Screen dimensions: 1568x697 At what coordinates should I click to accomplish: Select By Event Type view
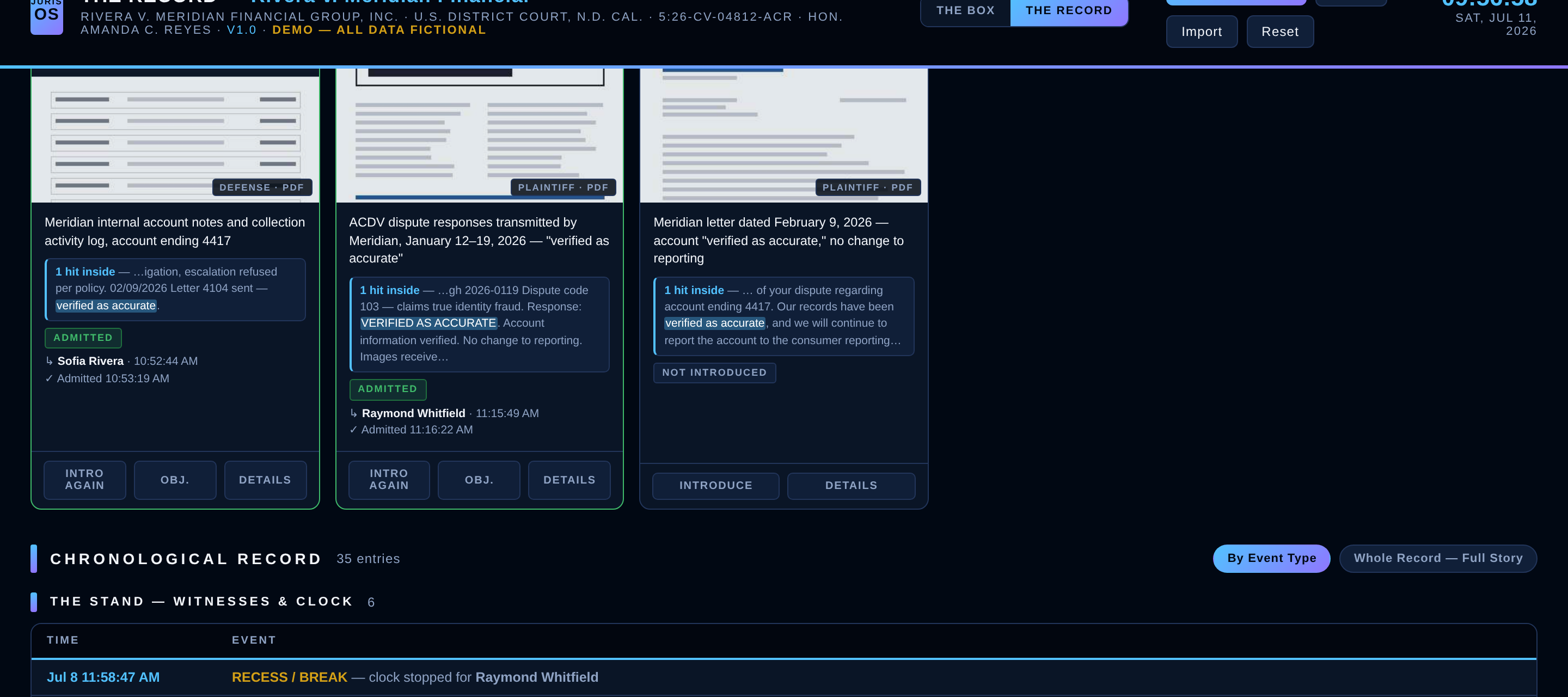(1272, 558)
